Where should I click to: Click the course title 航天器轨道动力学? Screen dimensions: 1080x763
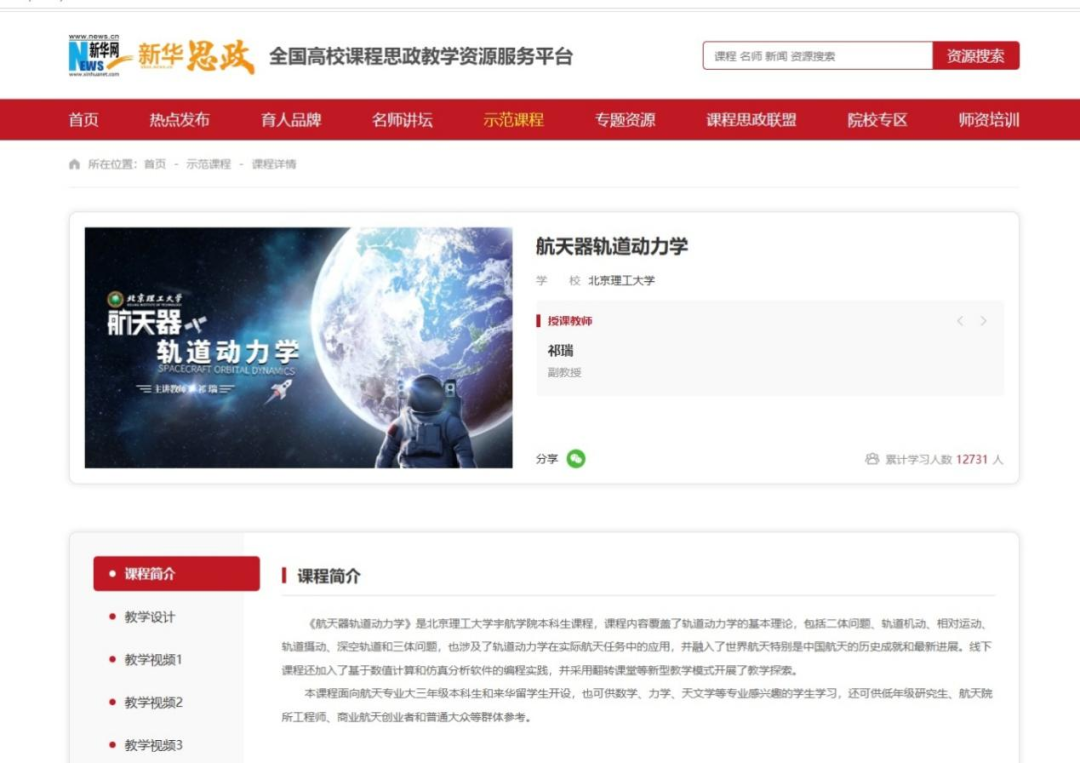coord(612,246)
